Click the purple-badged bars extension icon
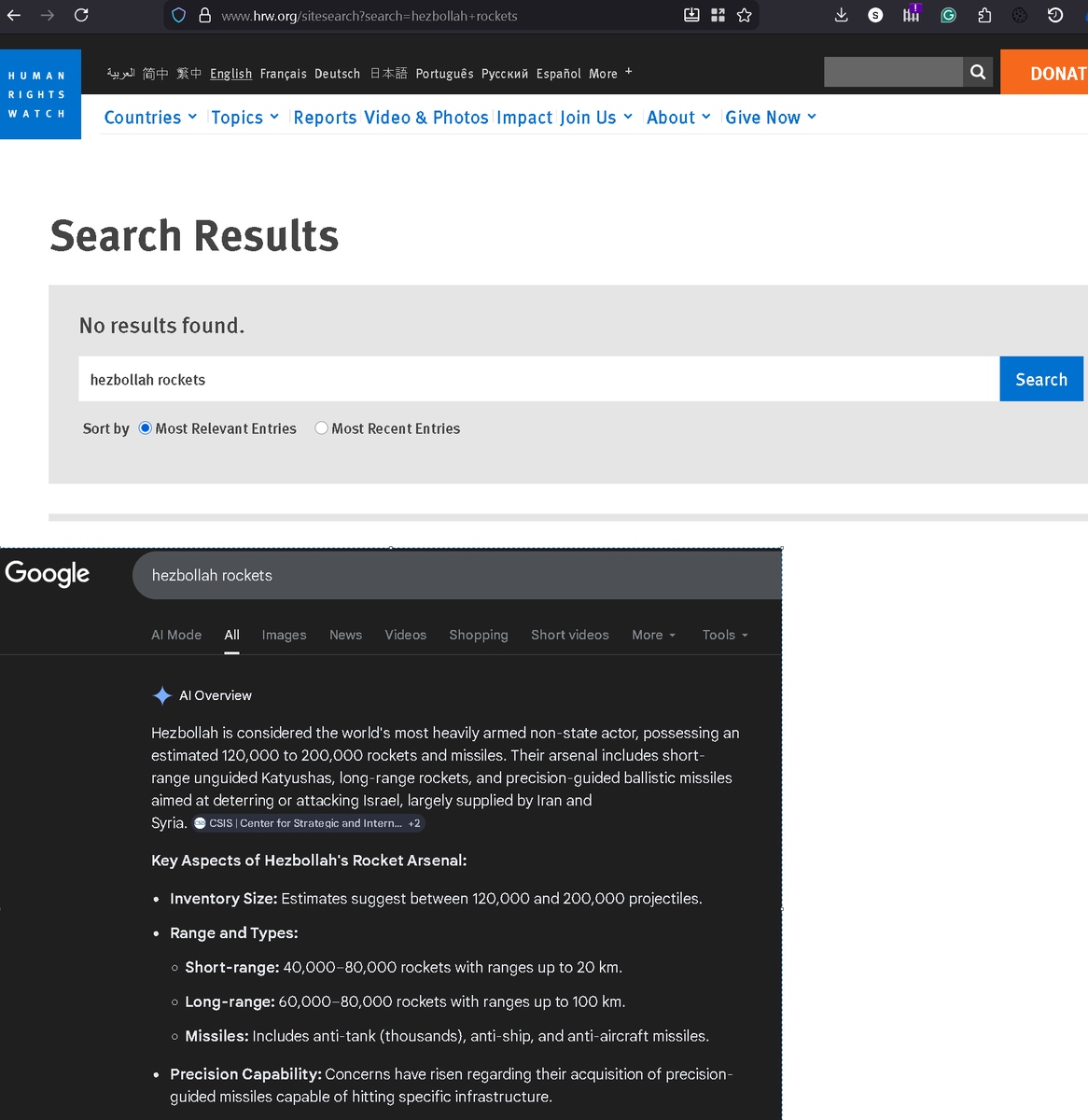 [912, 13]
